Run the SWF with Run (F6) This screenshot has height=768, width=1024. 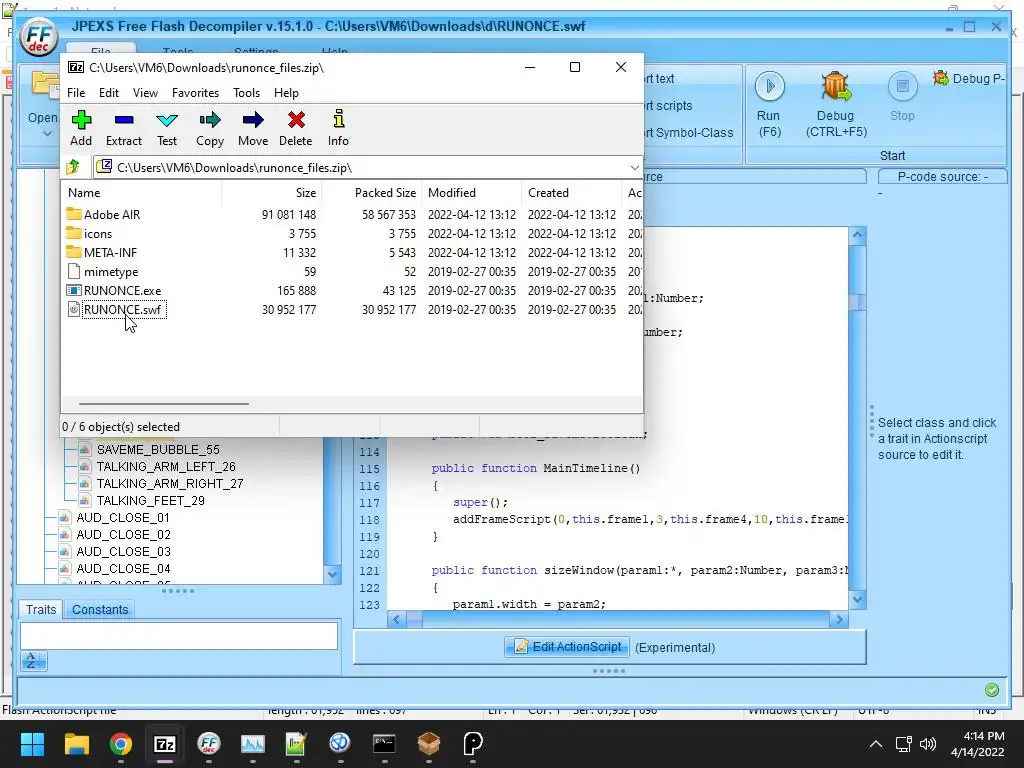point(769,104)
